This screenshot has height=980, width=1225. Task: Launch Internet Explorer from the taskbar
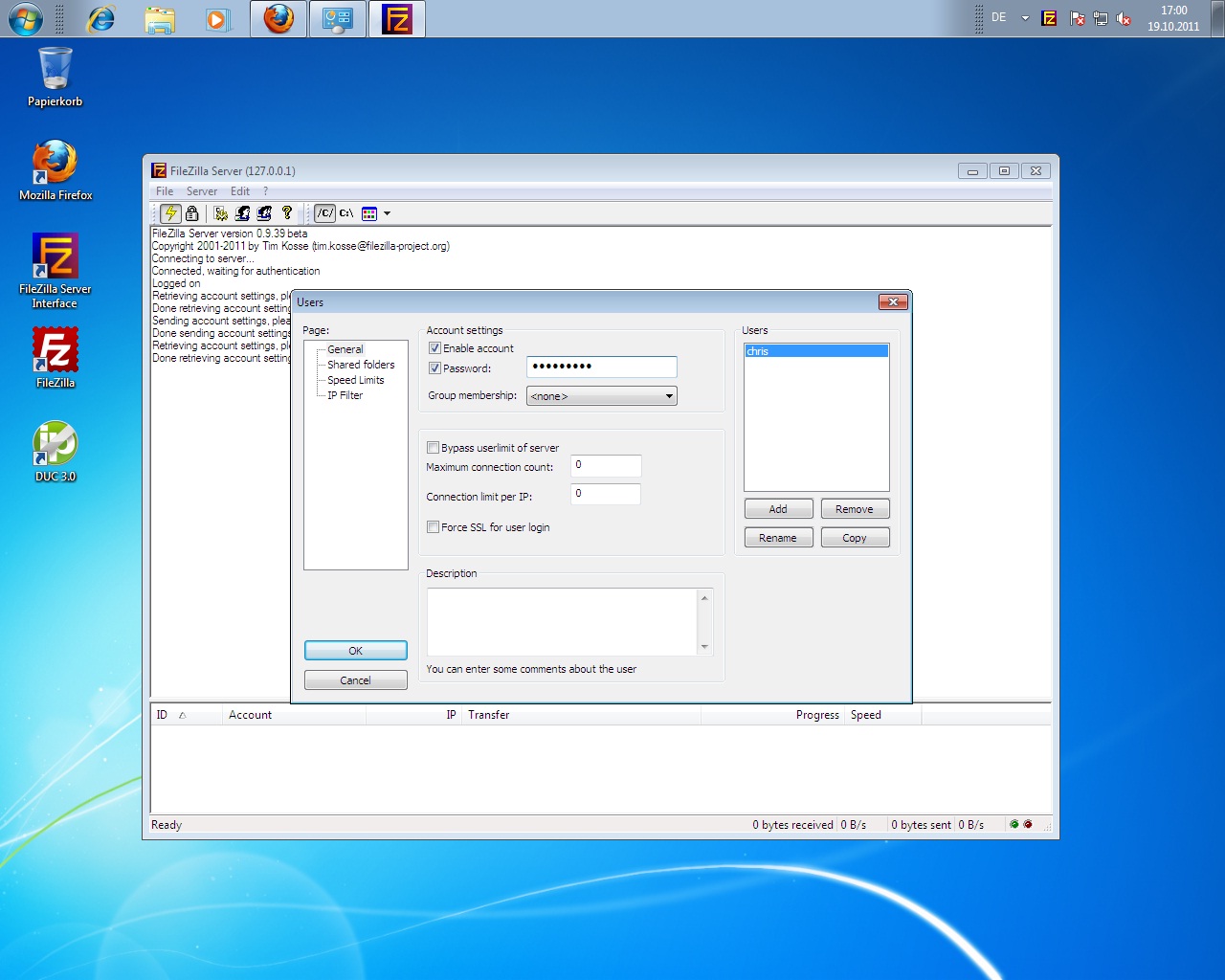coord(100,18)
